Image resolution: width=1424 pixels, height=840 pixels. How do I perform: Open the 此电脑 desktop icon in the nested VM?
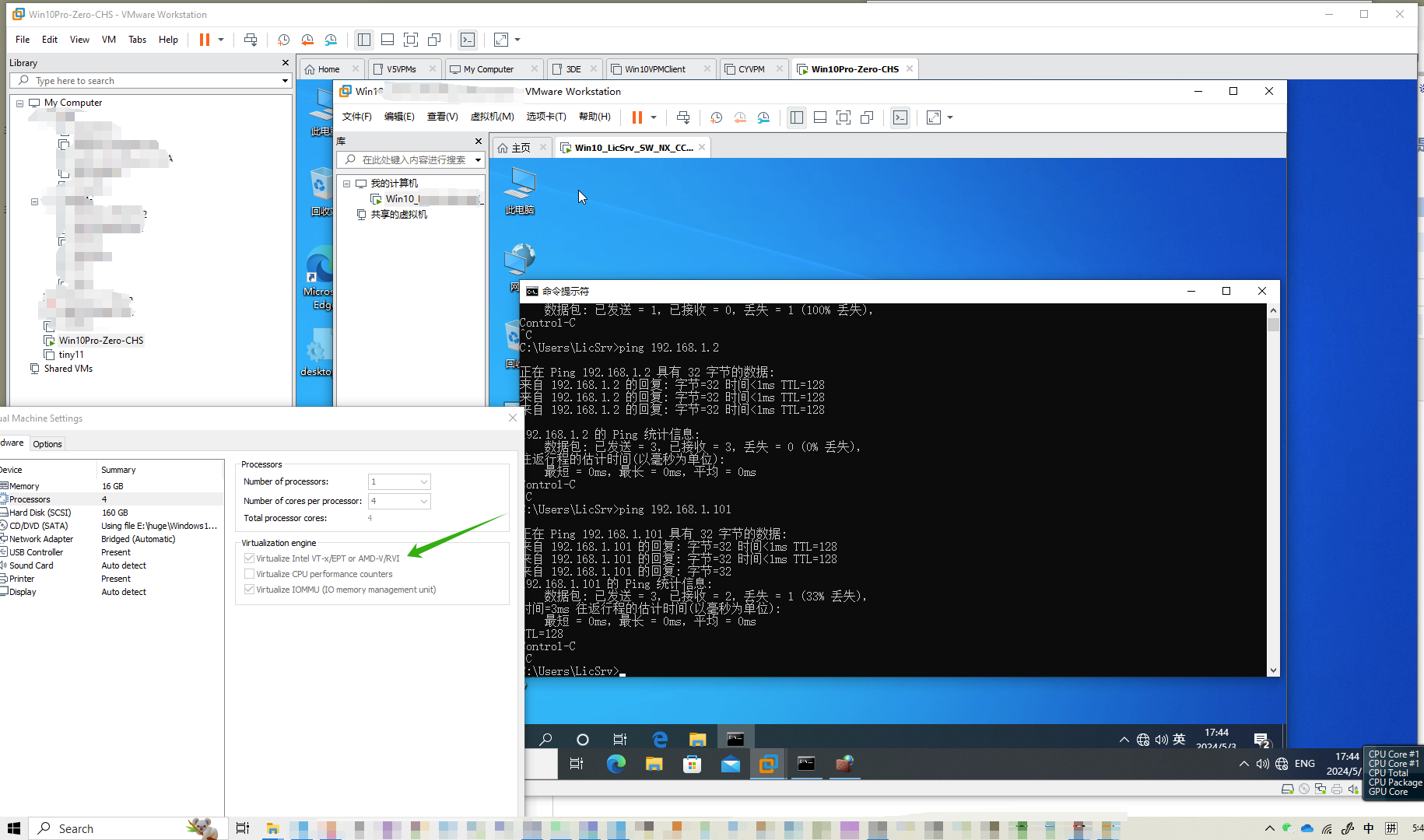pyautogui.click(x=520, y=191)
